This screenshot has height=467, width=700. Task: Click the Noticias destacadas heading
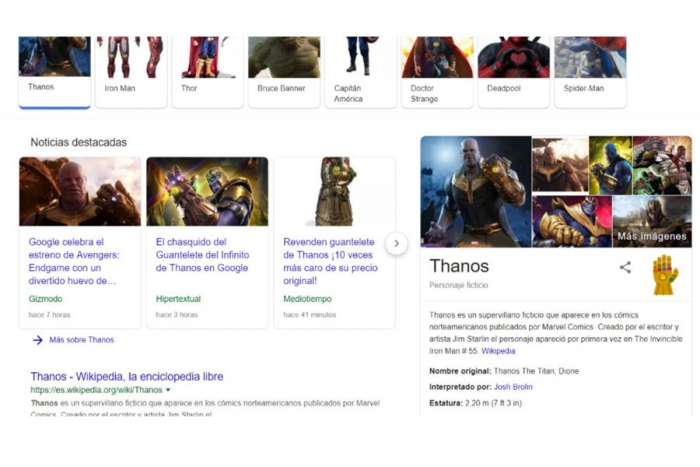(x=79, y=142)
